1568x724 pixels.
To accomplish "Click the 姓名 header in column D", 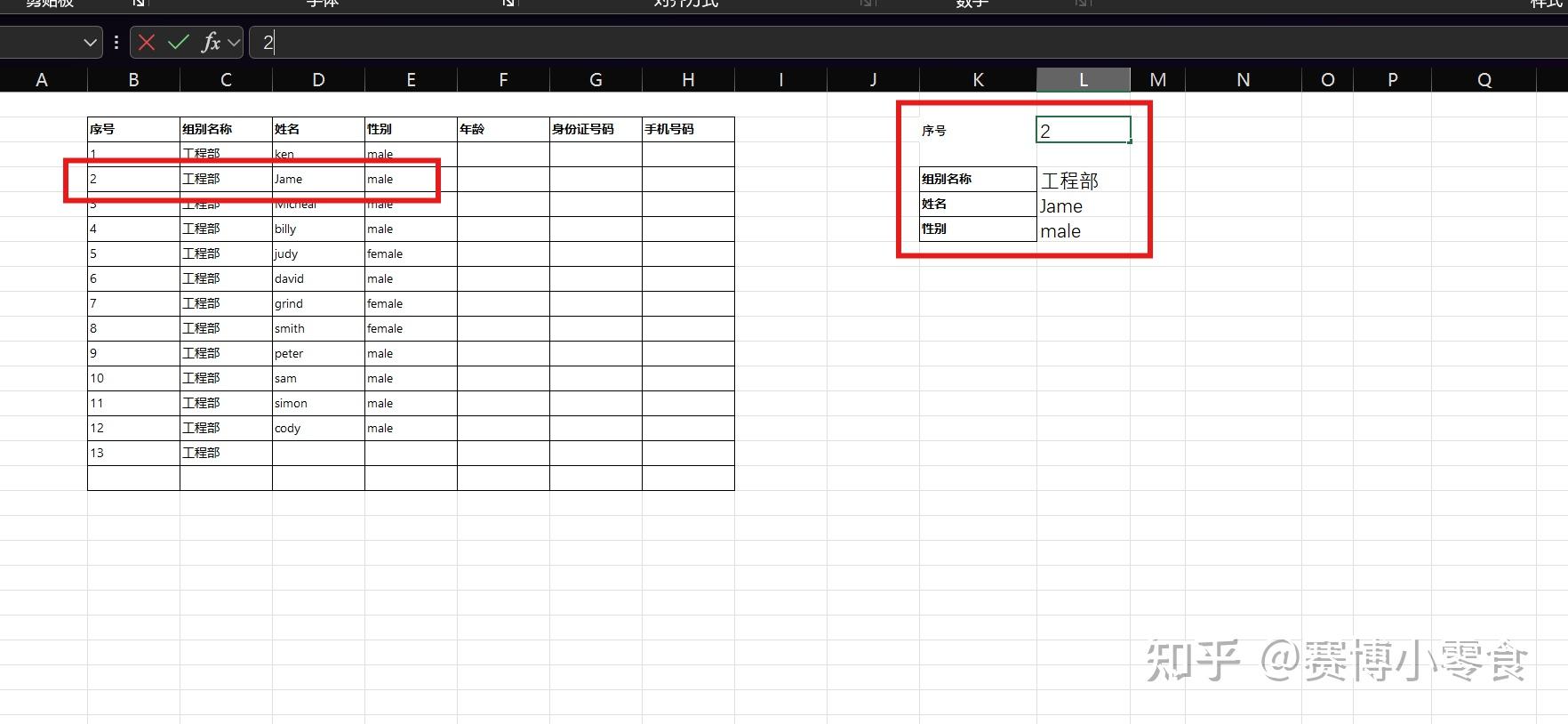I will tap(318, 129).
